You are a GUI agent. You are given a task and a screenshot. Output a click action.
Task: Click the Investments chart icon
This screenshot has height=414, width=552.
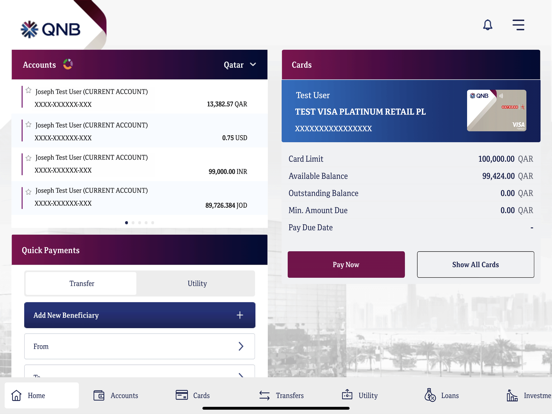point(512,395)
